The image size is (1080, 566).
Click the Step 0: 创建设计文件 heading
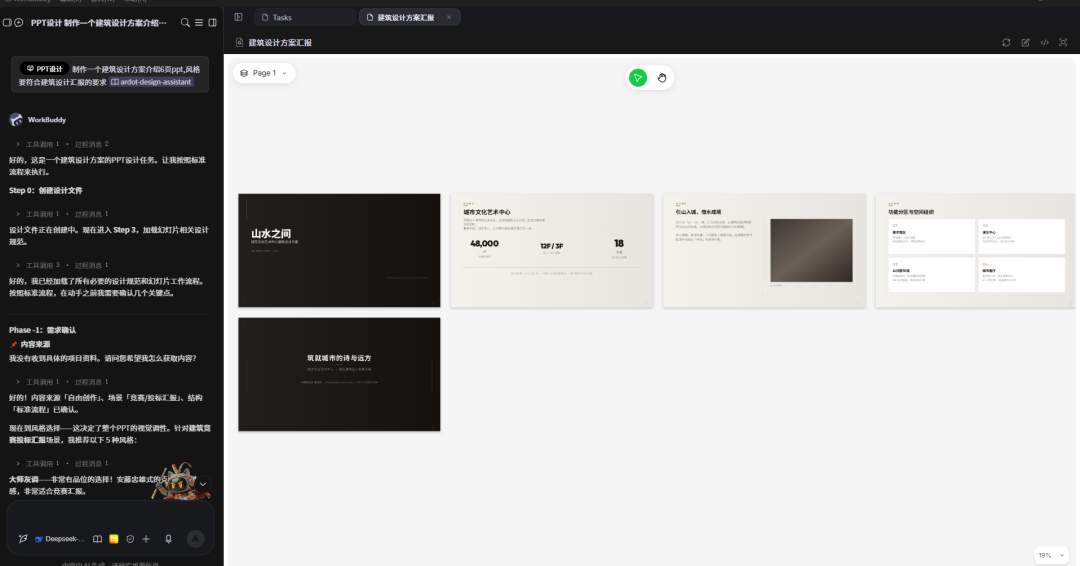pos(45,191)
